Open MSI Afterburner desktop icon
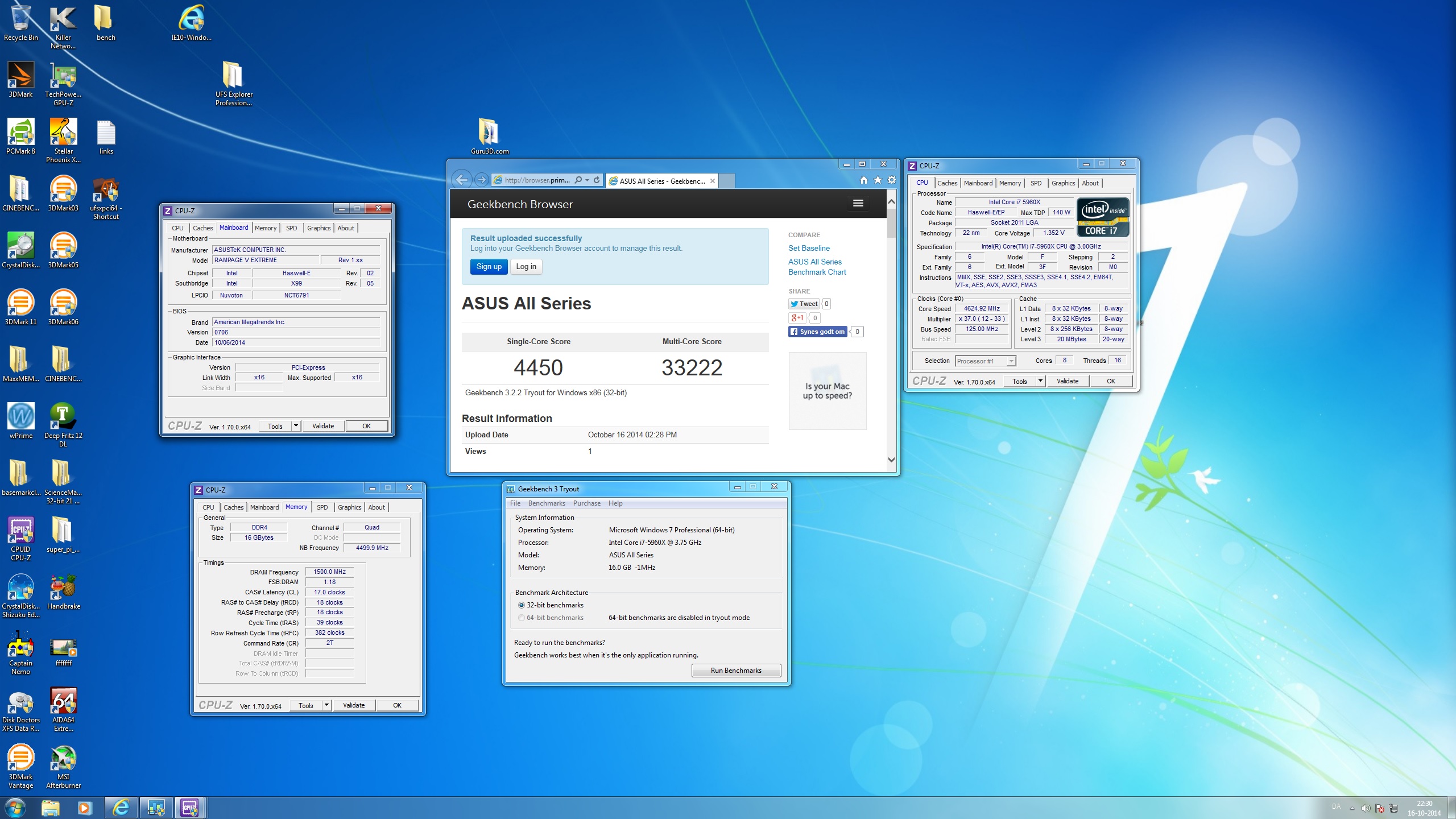Viewport: 1456px width, 819px height. point(63,767)
